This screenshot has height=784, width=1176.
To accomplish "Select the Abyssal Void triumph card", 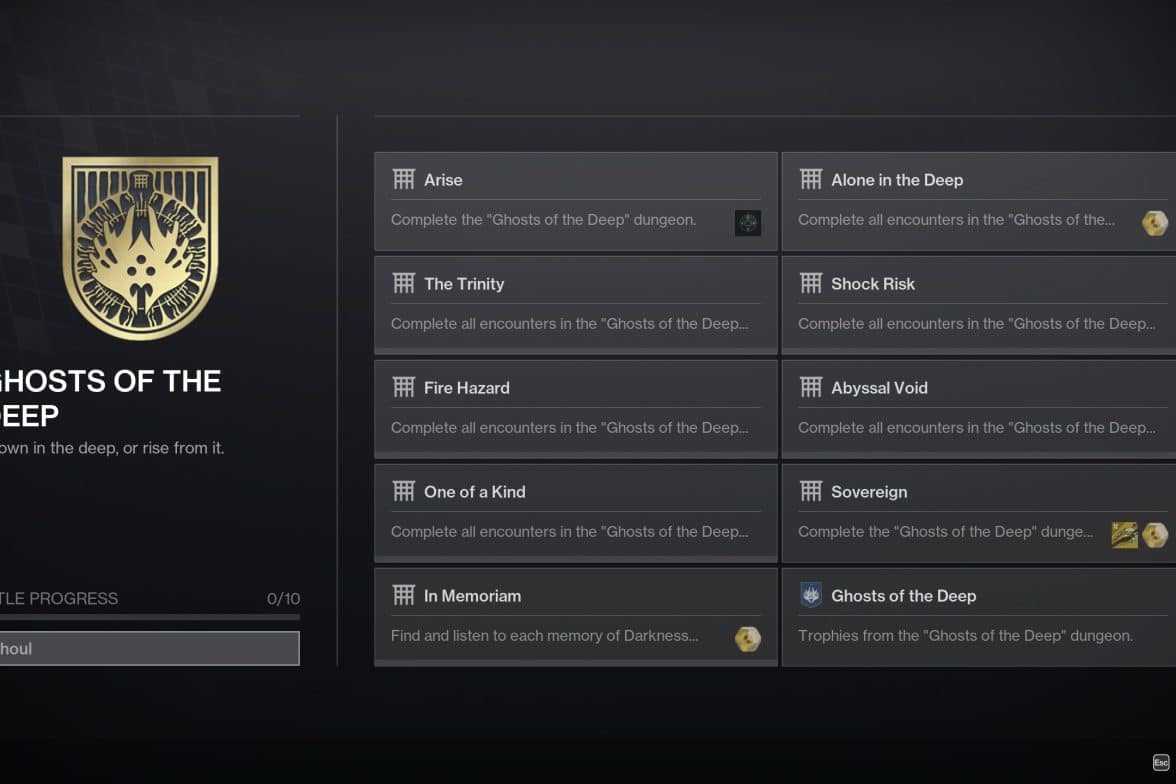I will pyautogui.click(x=979, y=409).
